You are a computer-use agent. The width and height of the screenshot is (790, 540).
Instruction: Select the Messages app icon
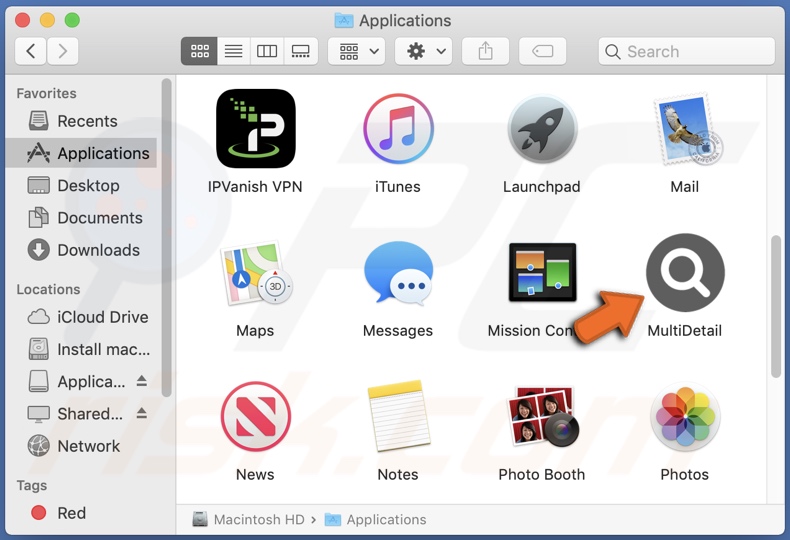(x=398, y=273)
